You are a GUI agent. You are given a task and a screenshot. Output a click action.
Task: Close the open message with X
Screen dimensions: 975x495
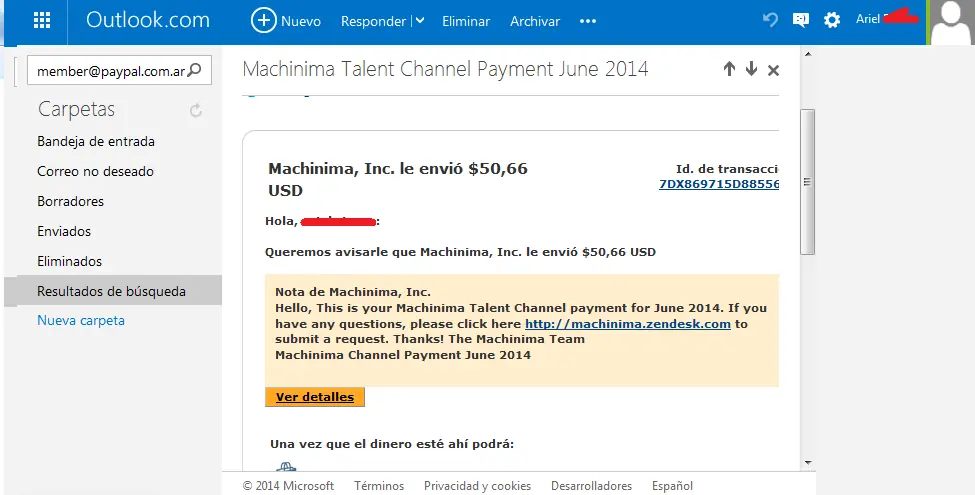point(774,70)
